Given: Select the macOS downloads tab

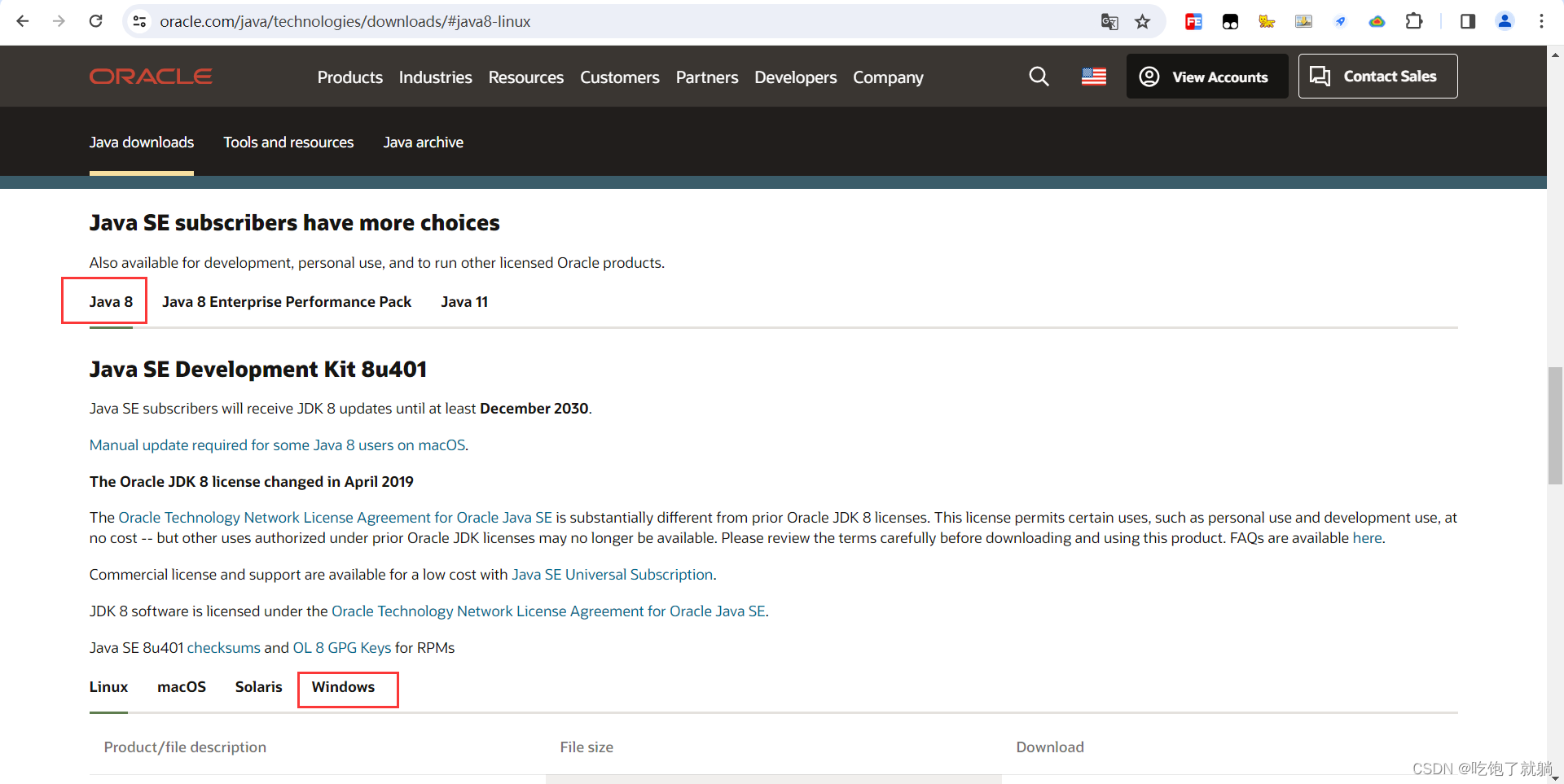Looking at the screenshot, I should [182, 687].
